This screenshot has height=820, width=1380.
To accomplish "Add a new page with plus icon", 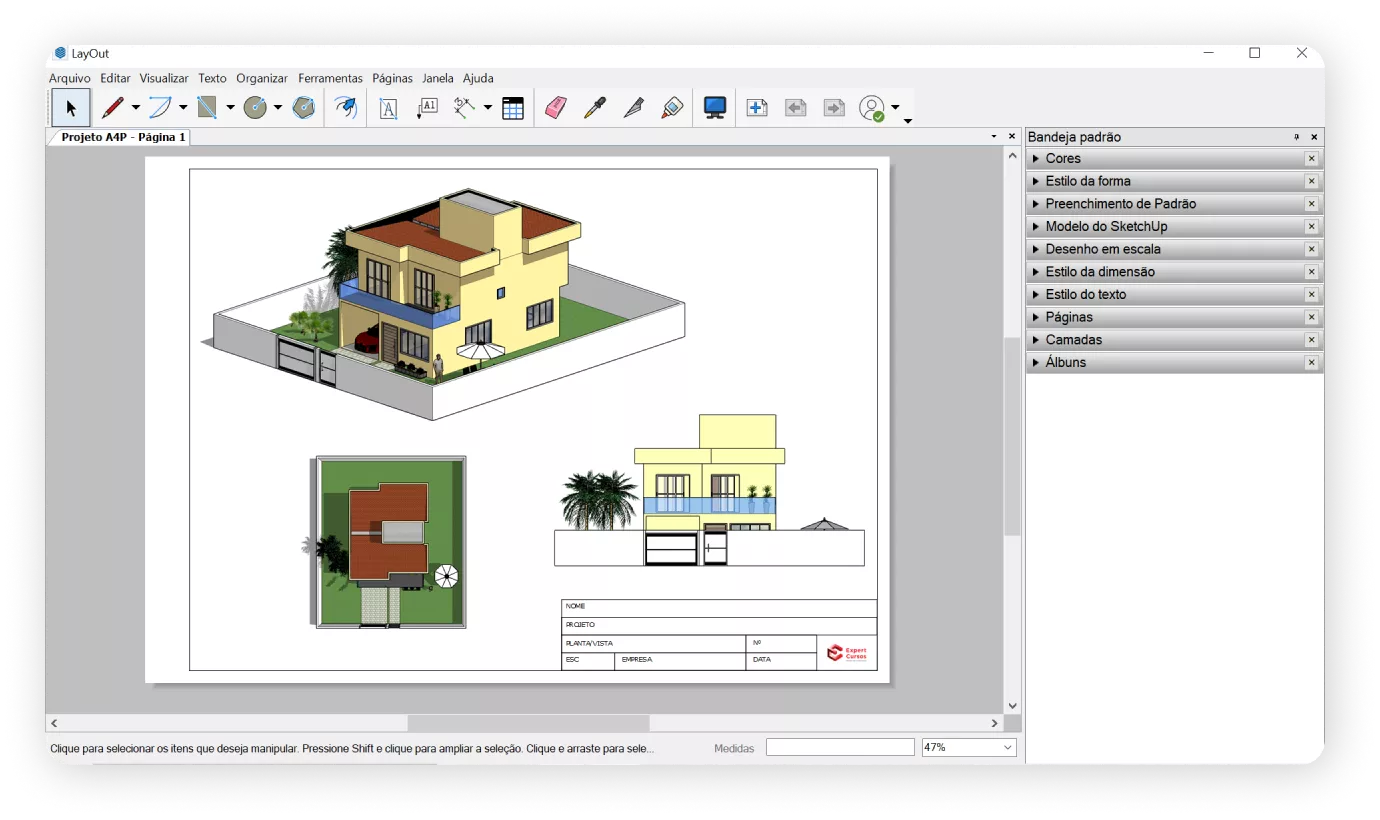I will [757, 108].
